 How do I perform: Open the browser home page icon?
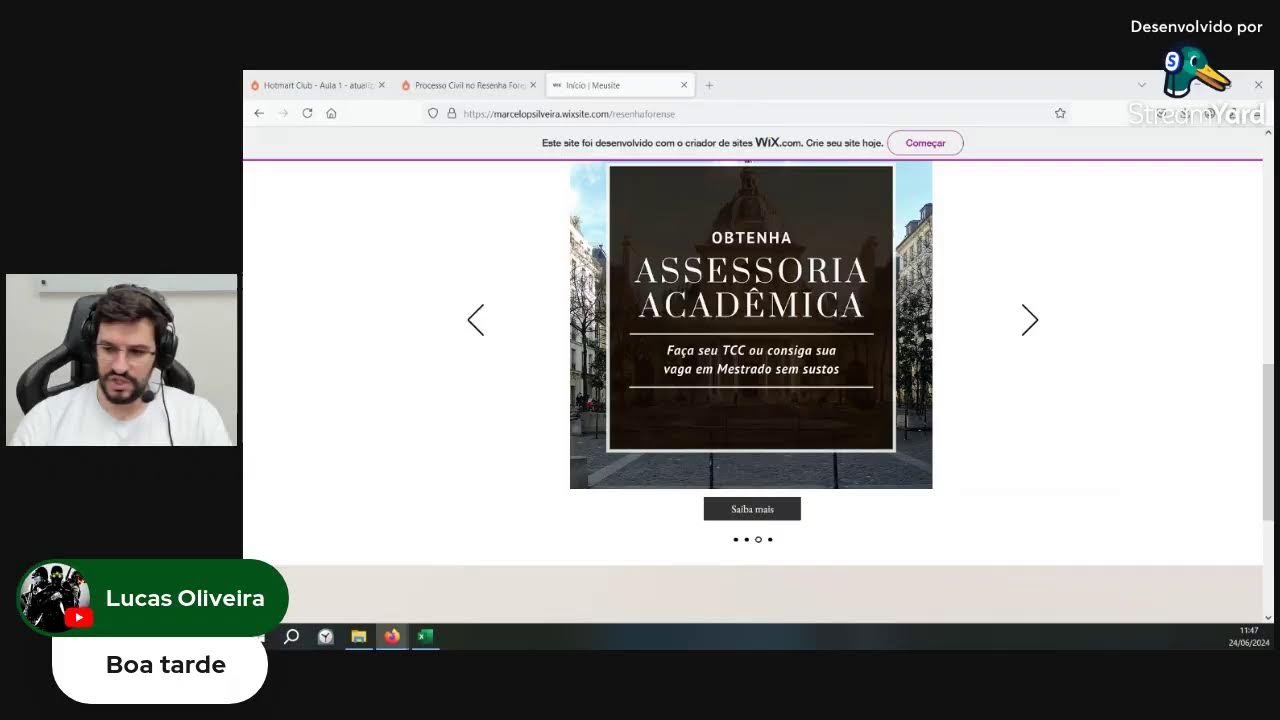click(x=331, y=113)
